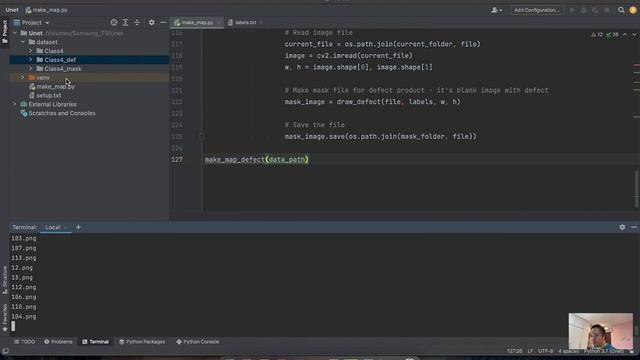Click the green check typos count indicator

(x=612, y=35)
